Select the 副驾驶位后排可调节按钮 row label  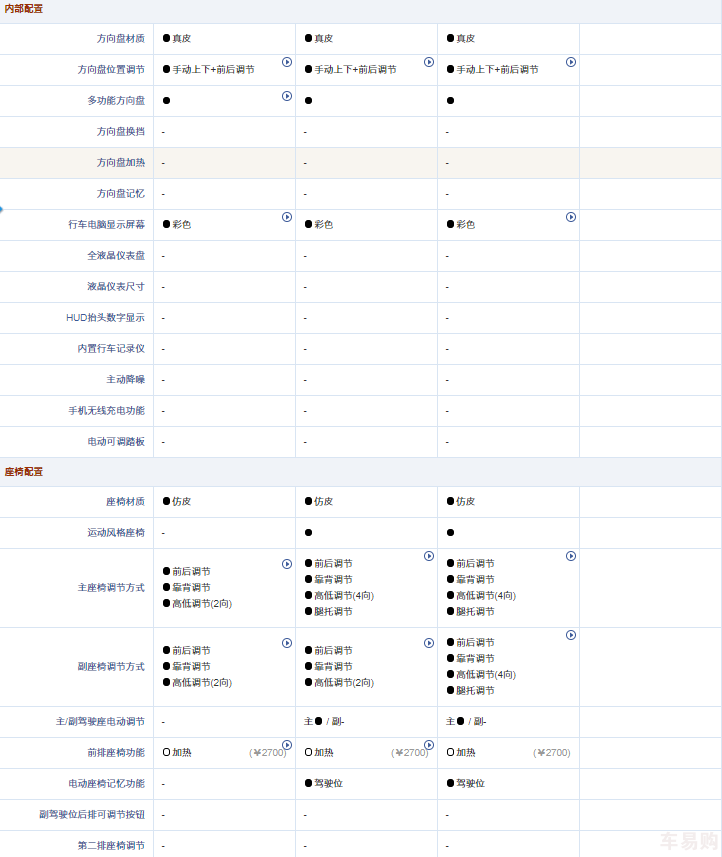(x=92, y=814)
